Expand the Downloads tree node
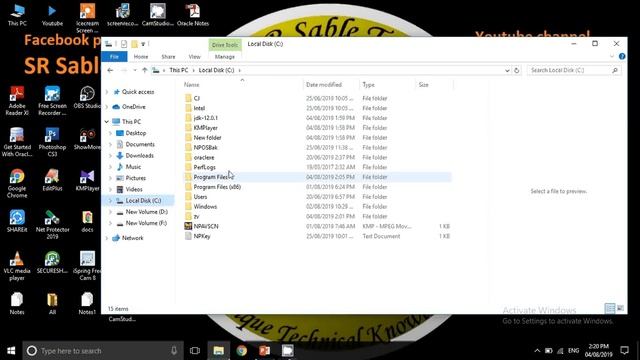This screenshot has height=360, width=640. coord(110,156)
